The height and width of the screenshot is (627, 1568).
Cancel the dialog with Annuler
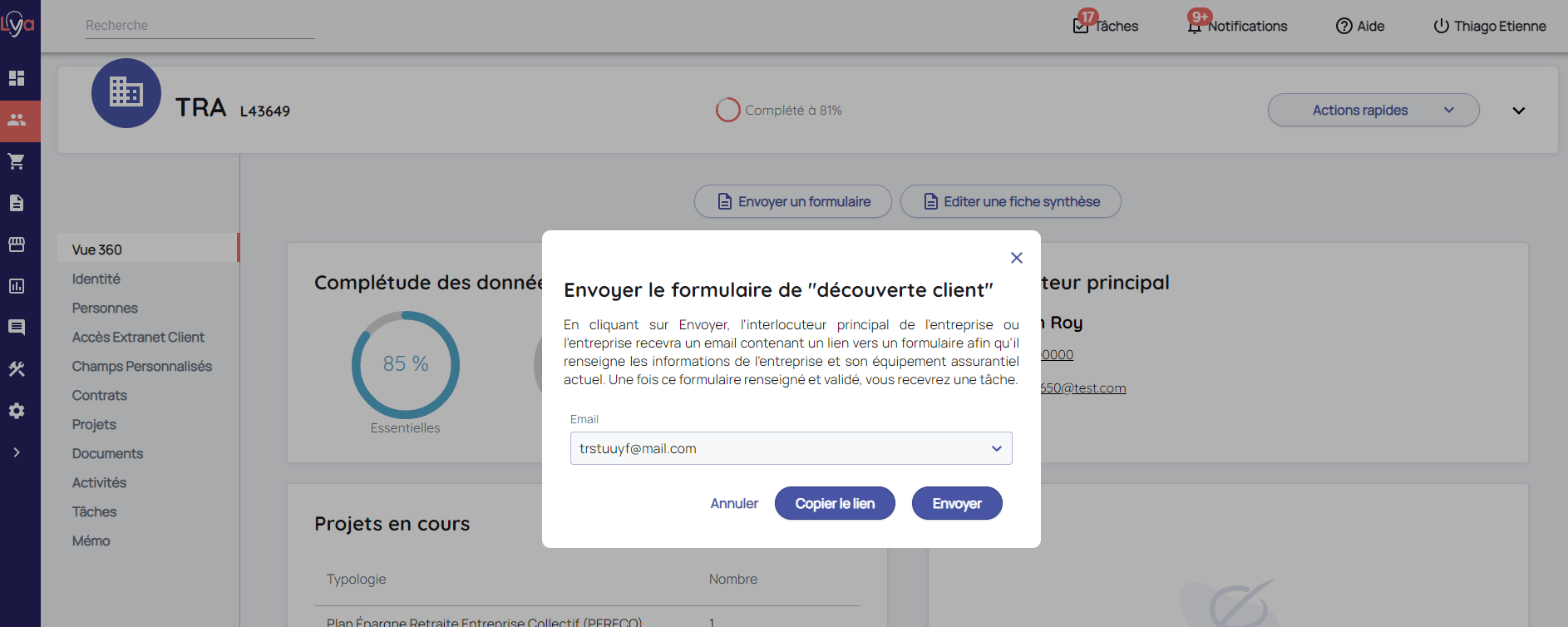(x=734, y=503)
